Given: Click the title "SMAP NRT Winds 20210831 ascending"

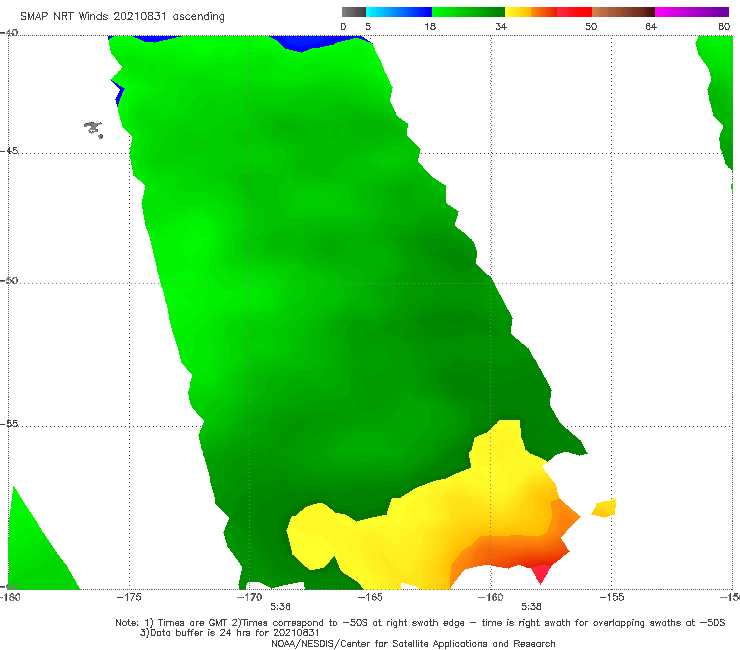Looking at the screenshot, I should 122,17.
